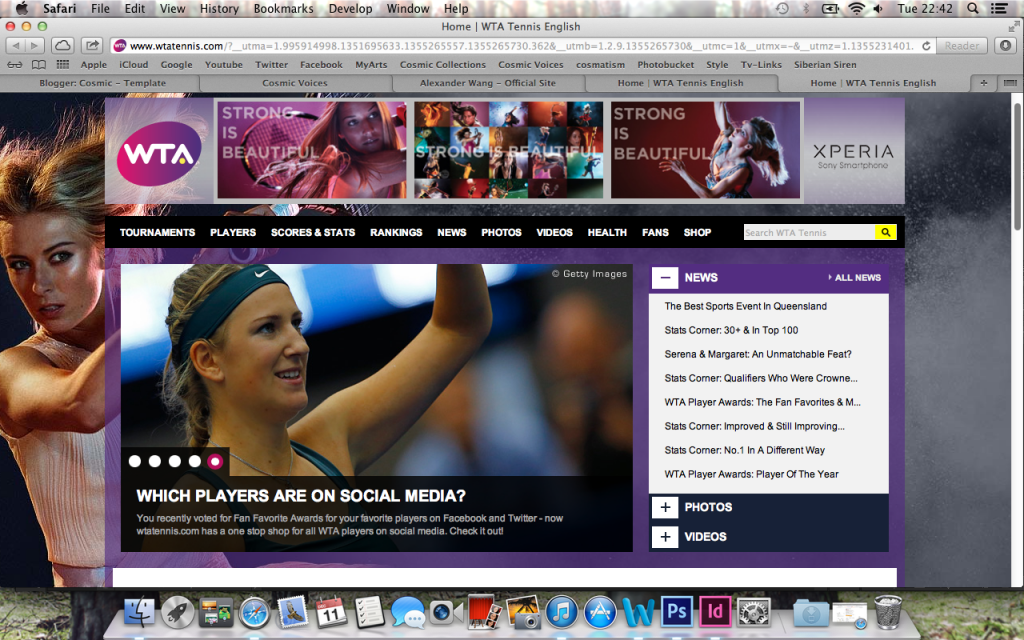Open the App Store from the Dock

point(600,613)
